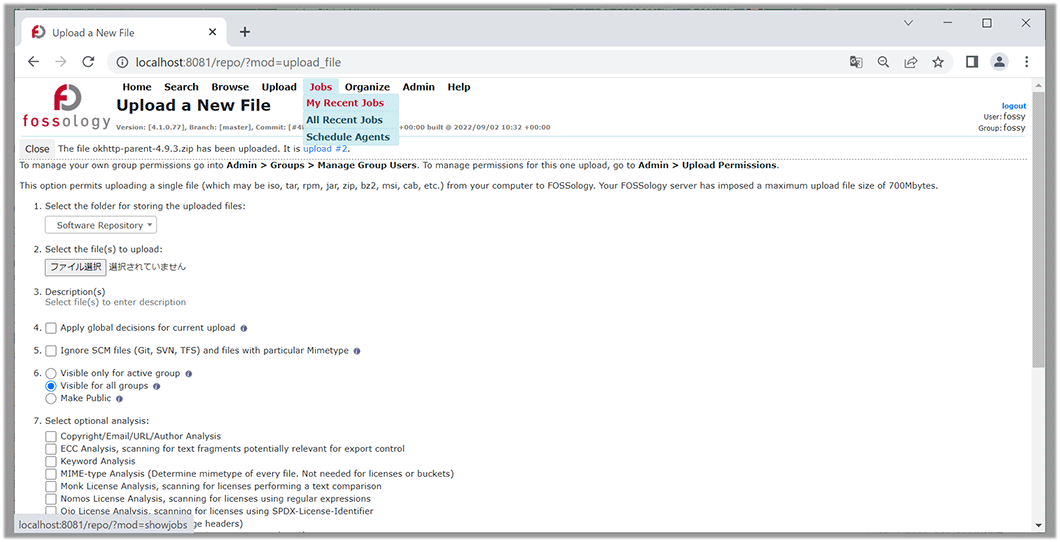
Task: Enable Apply global decisions for current upload
Action: pyautogui.click(x=51, y=328)
